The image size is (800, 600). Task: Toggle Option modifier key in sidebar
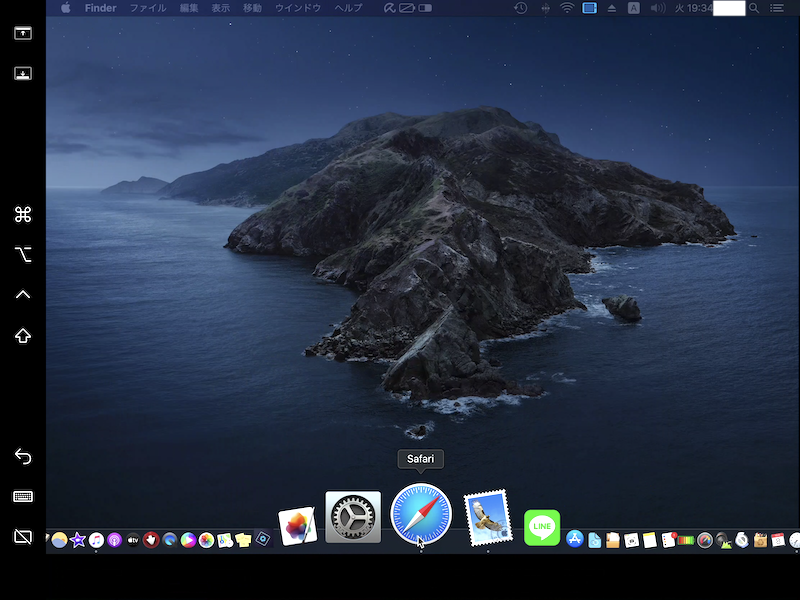coord(23,254)
